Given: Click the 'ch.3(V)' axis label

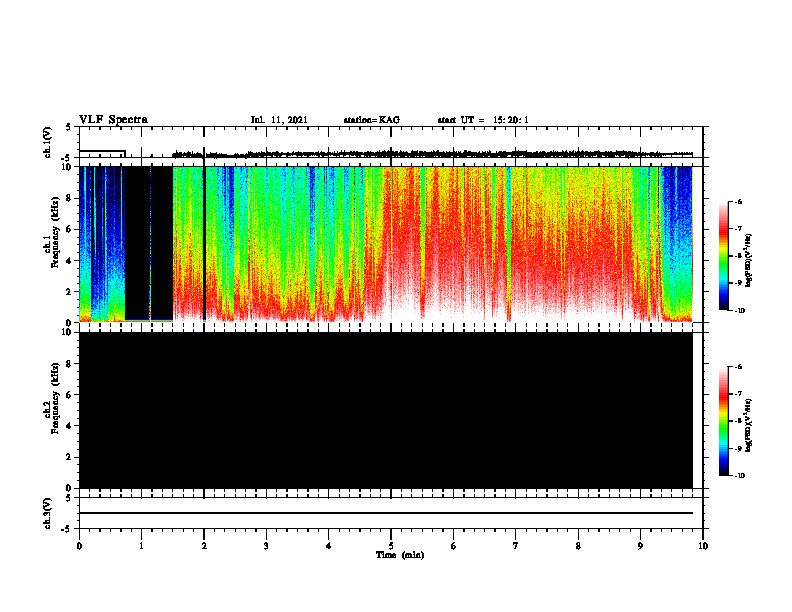Looking at the screenshot, I should (48, 514).
